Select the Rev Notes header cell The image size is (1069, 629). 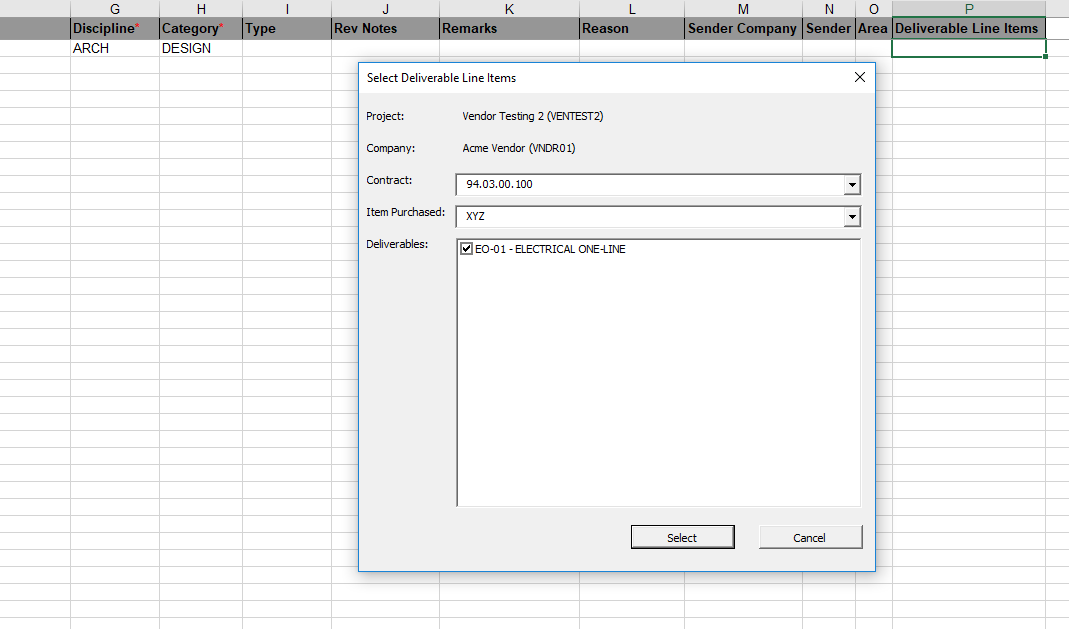385,29
